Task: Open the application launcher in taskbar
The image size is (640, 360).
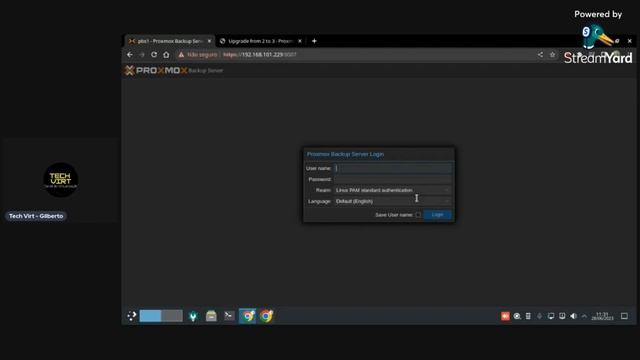Action: coord(131,316)
